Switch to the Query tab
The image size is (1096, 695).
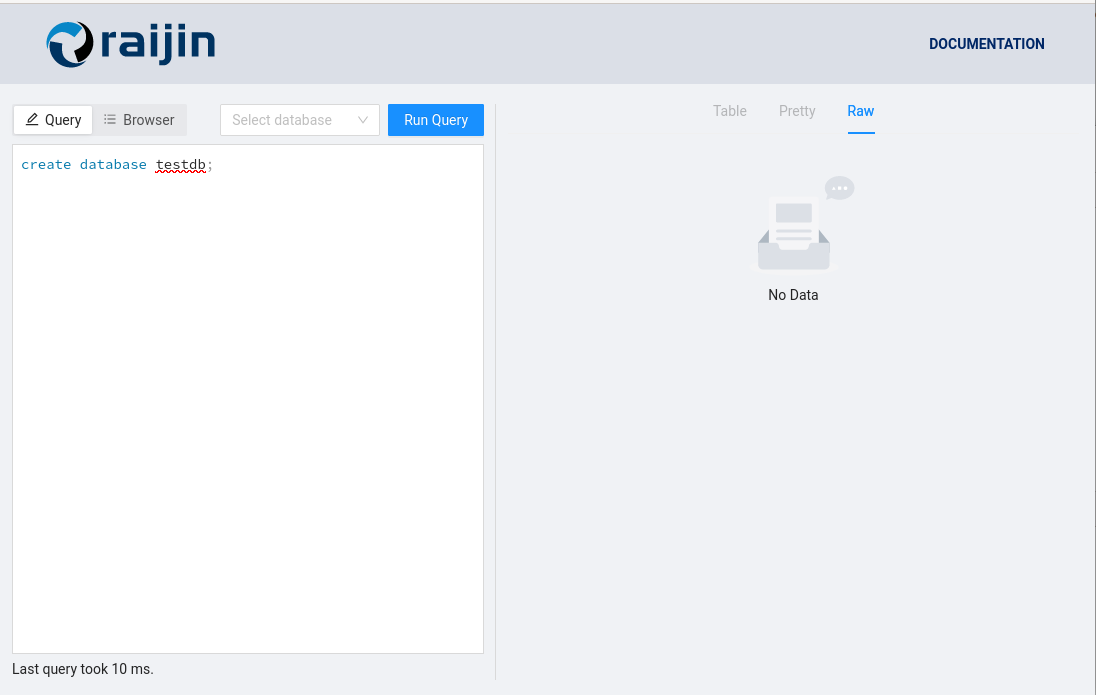[53, 120]
